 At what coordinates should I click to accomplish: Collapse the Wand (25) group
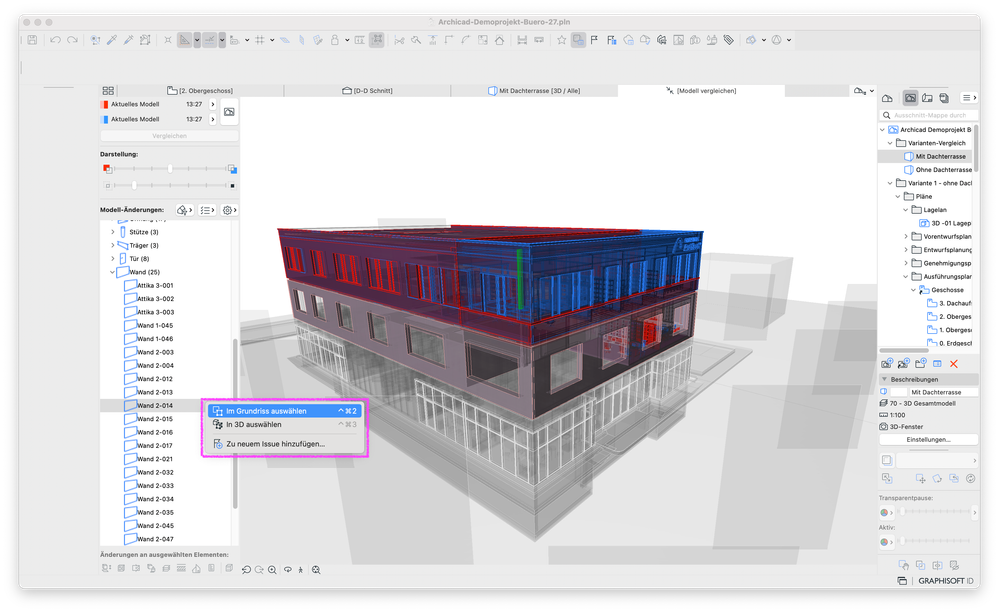point(113,272)
